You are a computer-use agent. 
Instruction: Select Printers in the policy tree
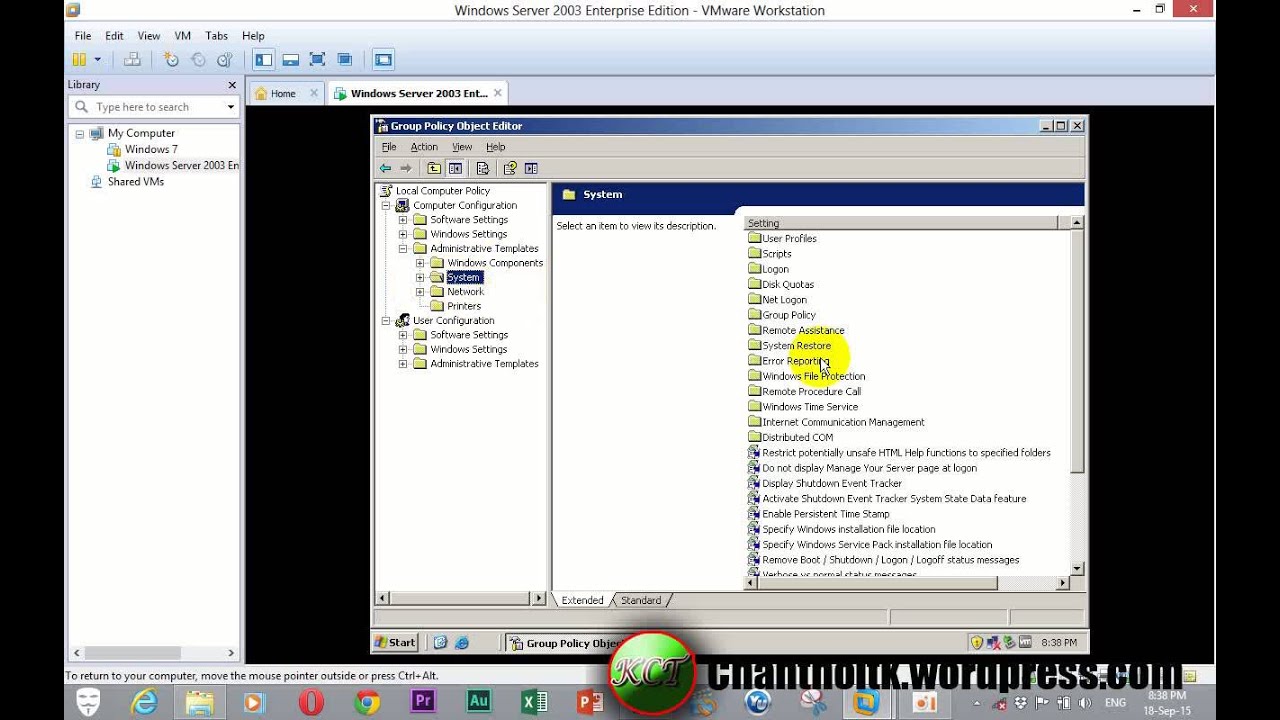click(464, 306)
